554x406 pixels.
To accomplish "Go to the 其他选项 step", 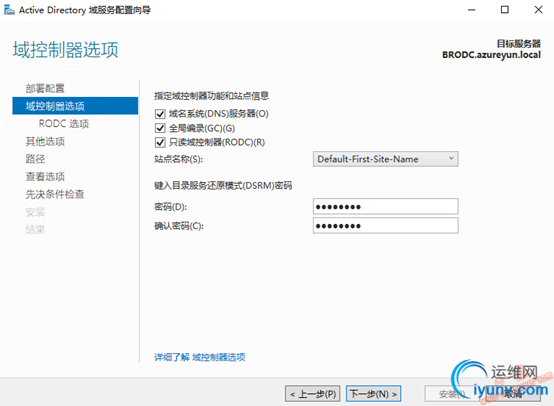I will [45, 141].
